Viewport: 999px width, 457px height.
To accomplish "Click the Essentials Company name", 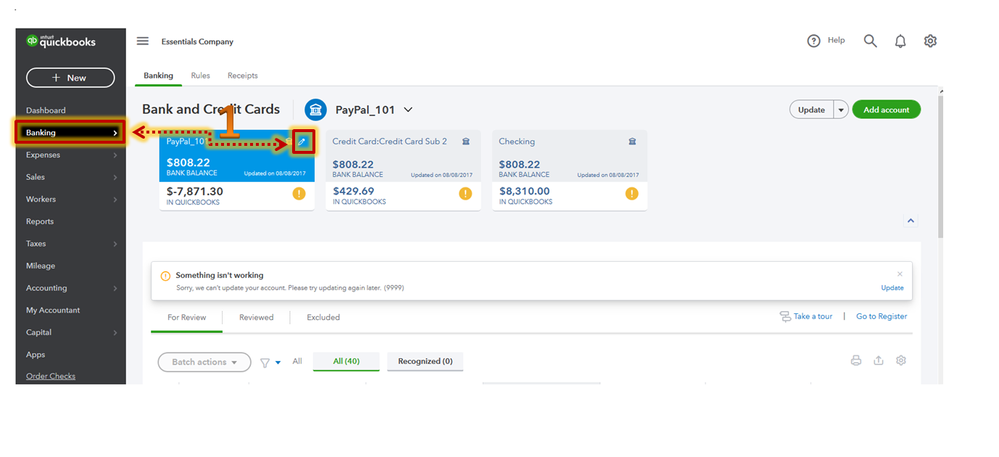I will pos(198,41).
